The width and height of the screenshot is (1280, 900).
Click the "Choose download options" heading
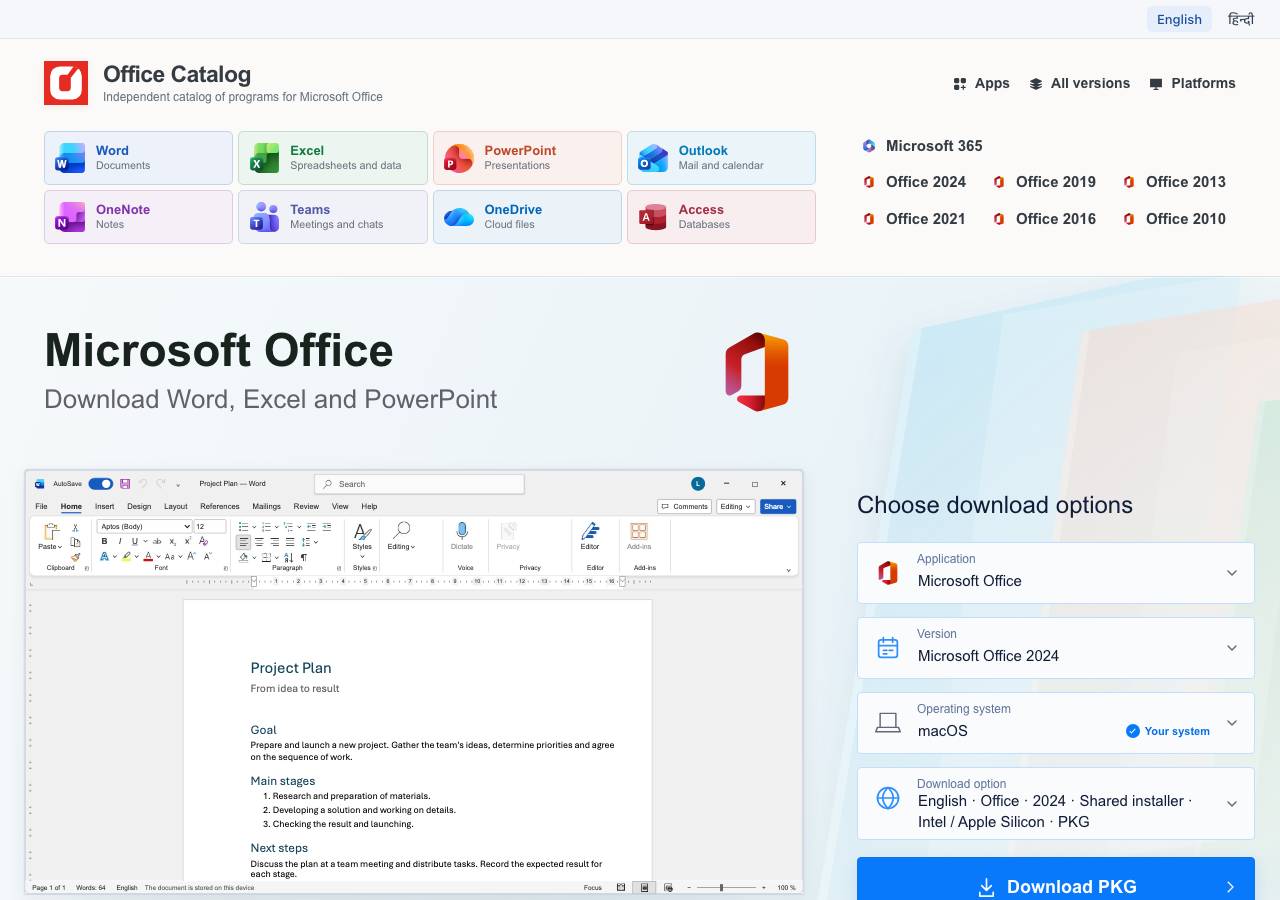pyautogui.click(x=995, y=505)
